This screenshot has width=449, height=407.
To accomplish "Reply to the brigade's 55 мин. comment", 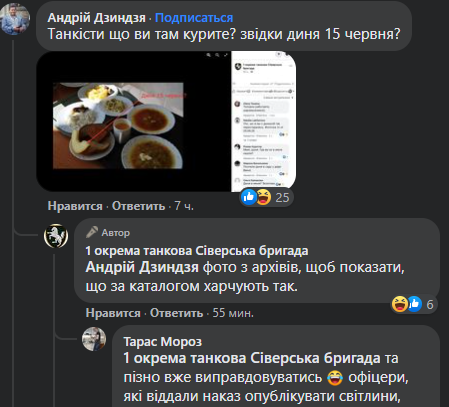I will (x=176, y=313).
